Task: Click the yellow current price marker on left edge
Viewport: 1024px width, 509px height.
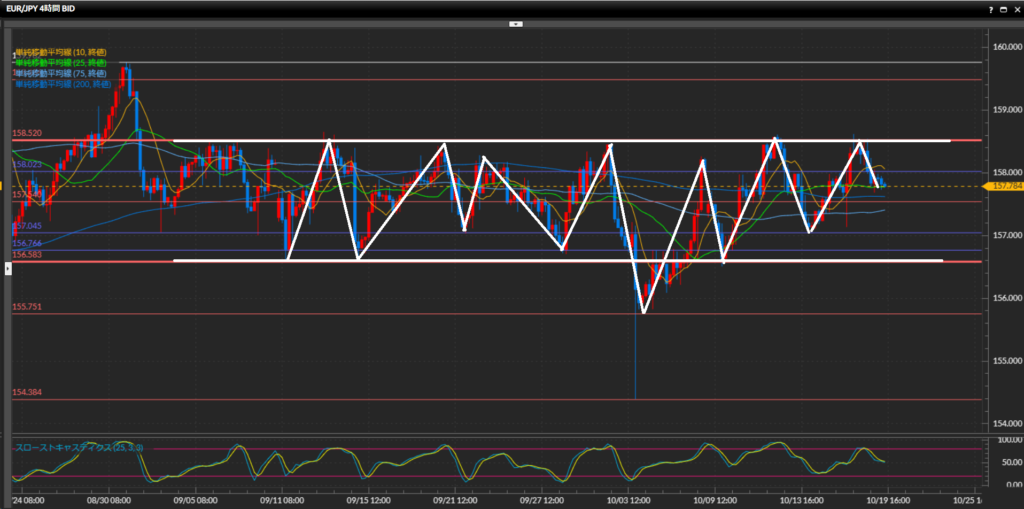Action: (4, 186)
